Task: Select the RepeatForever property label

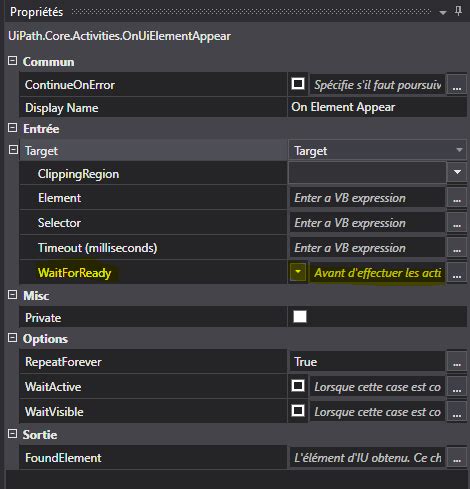Action: point(63,362)
